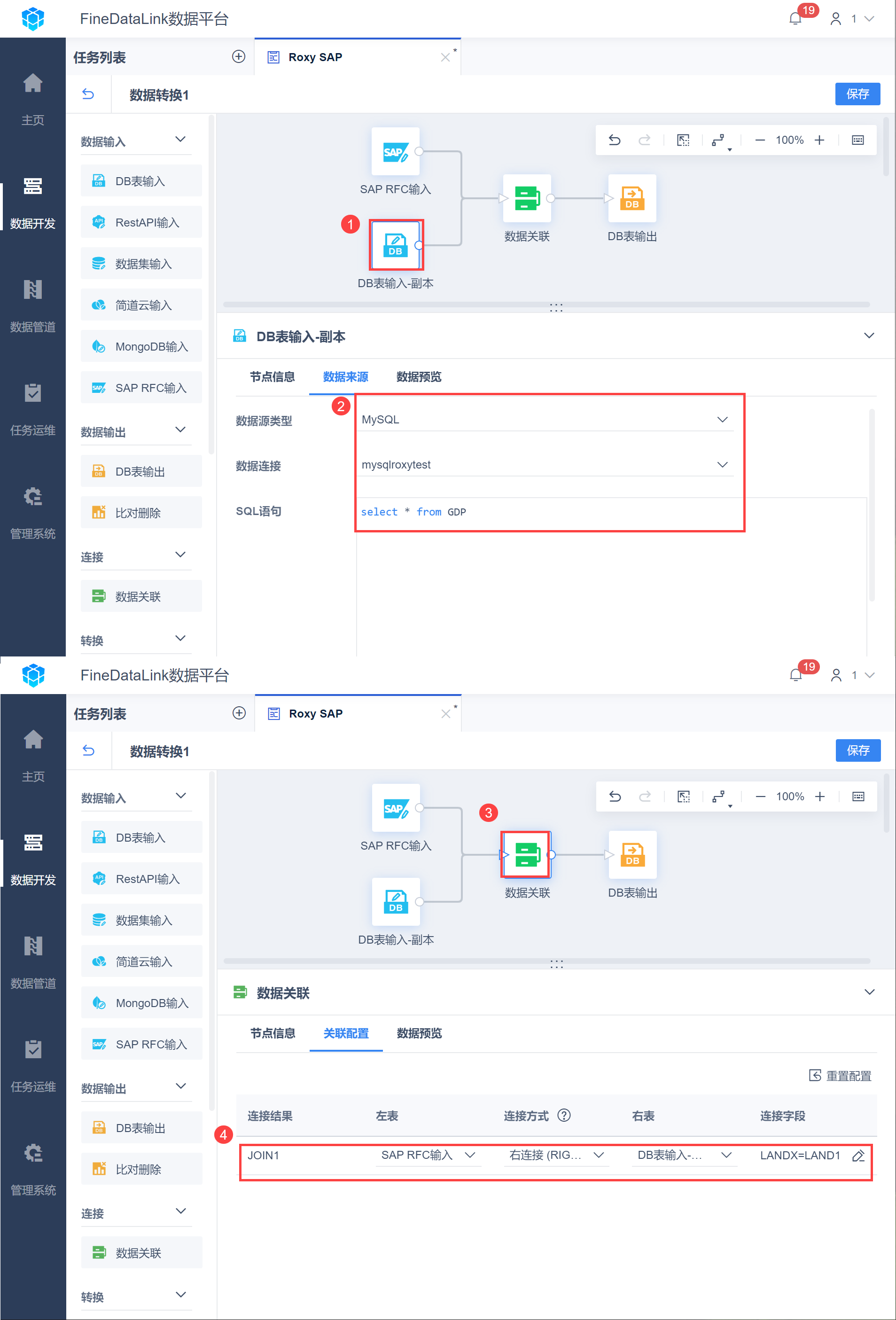Viewport: 896px width, 1320px height.
Task: Show help for 连接方式 column
Action: (564, 1116)
